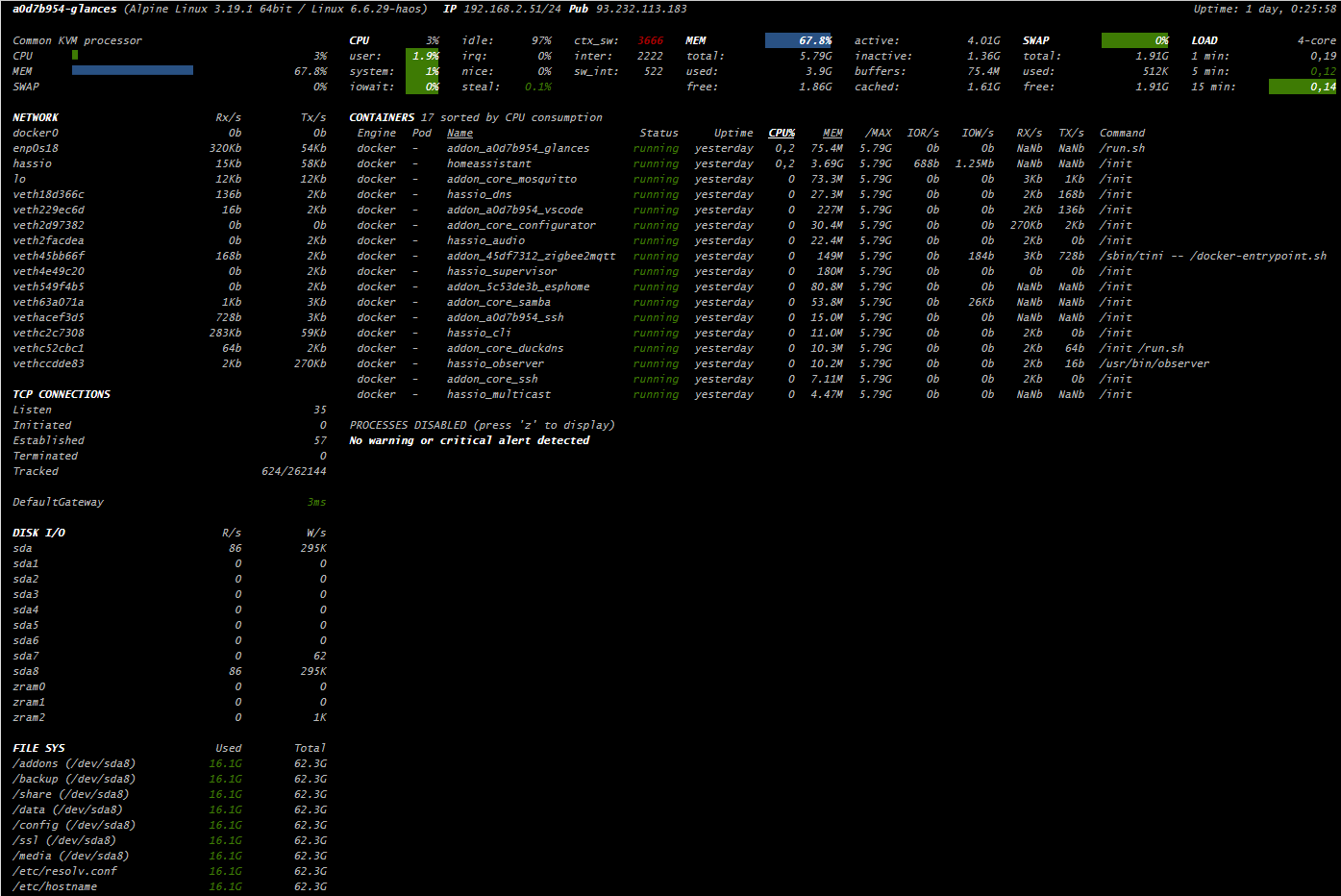Screen dimensions: 1341x896
Task: Click the 15 min load green value
Action: (1303, 87)
